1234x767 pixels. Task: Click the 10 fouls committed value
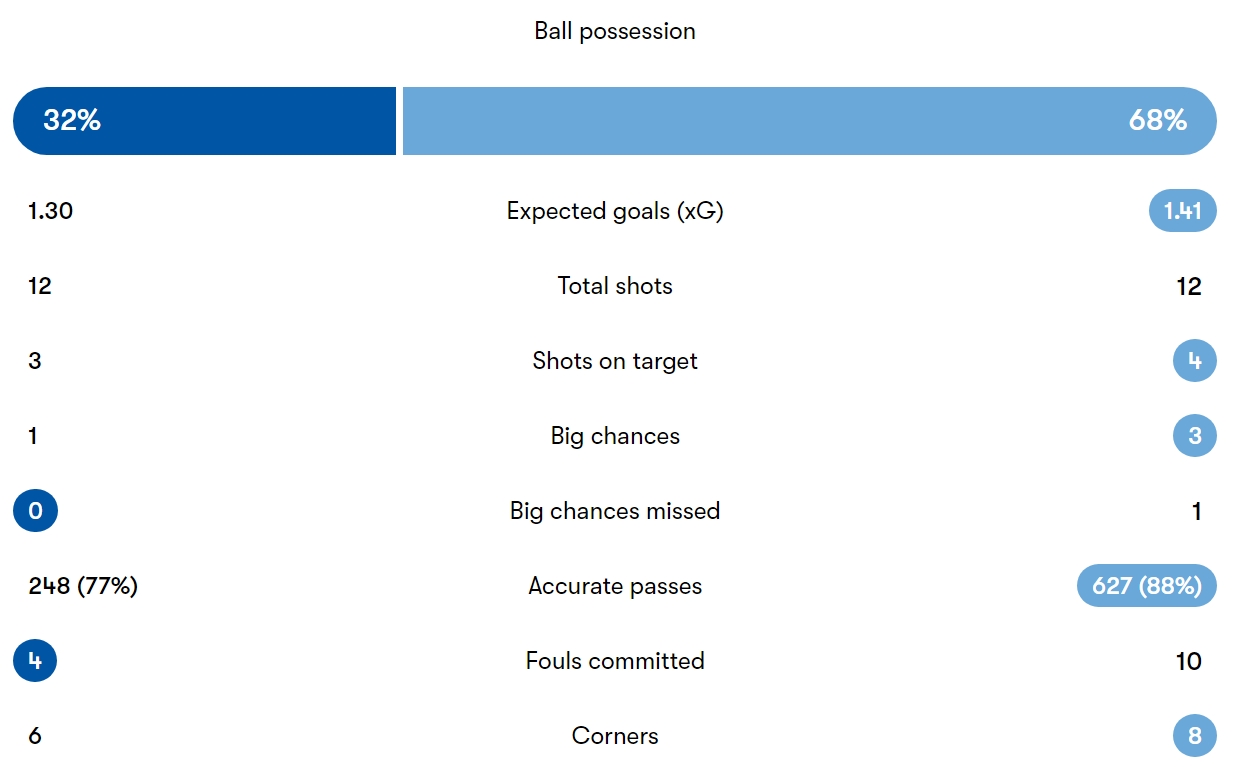1189,661
